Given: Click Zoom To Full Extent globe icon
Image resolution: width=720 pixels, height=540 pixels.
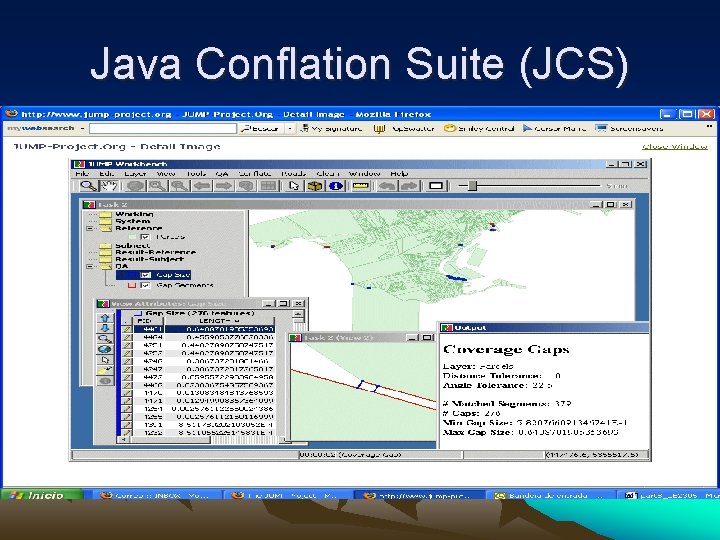Looking at the screenshot, I should [x=135, y=186].
